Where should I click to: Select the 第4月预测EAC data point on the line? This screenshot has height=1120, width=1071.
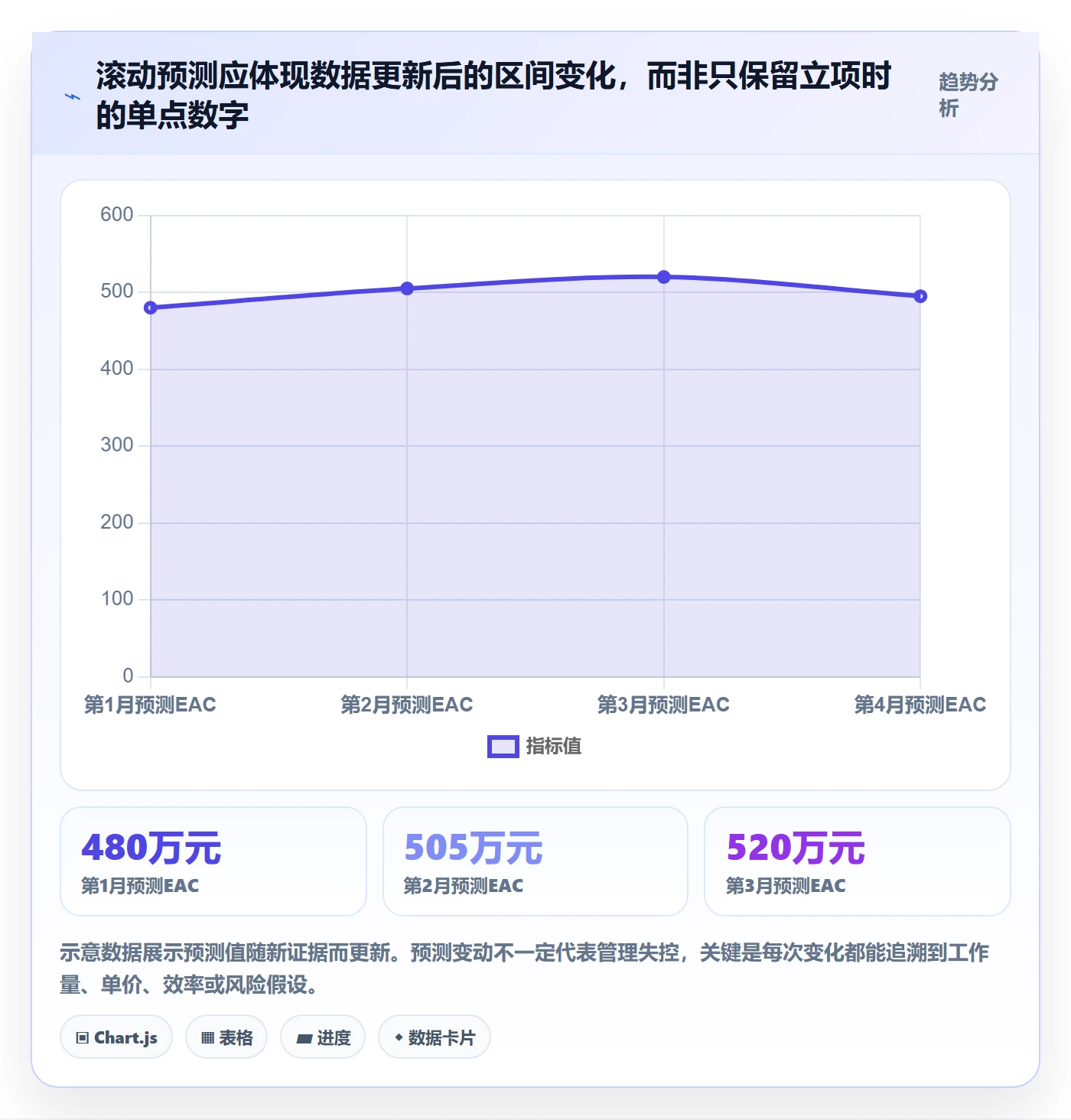(x=920, y=296)
